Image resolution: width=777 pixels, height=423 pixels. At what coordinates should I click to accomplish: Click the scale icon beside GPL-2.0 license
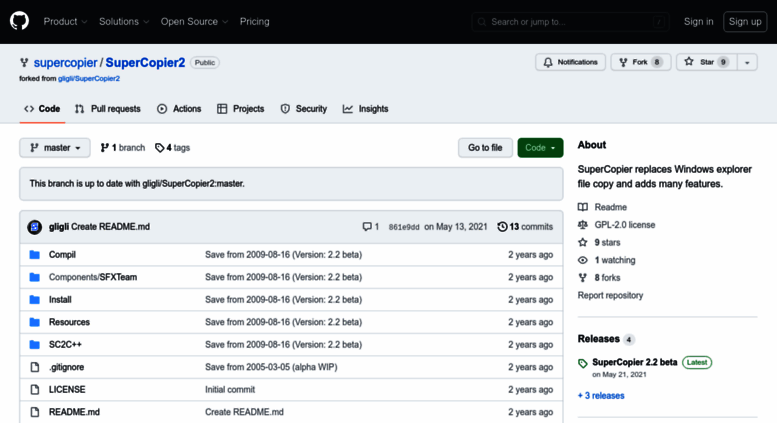(583, 225)
